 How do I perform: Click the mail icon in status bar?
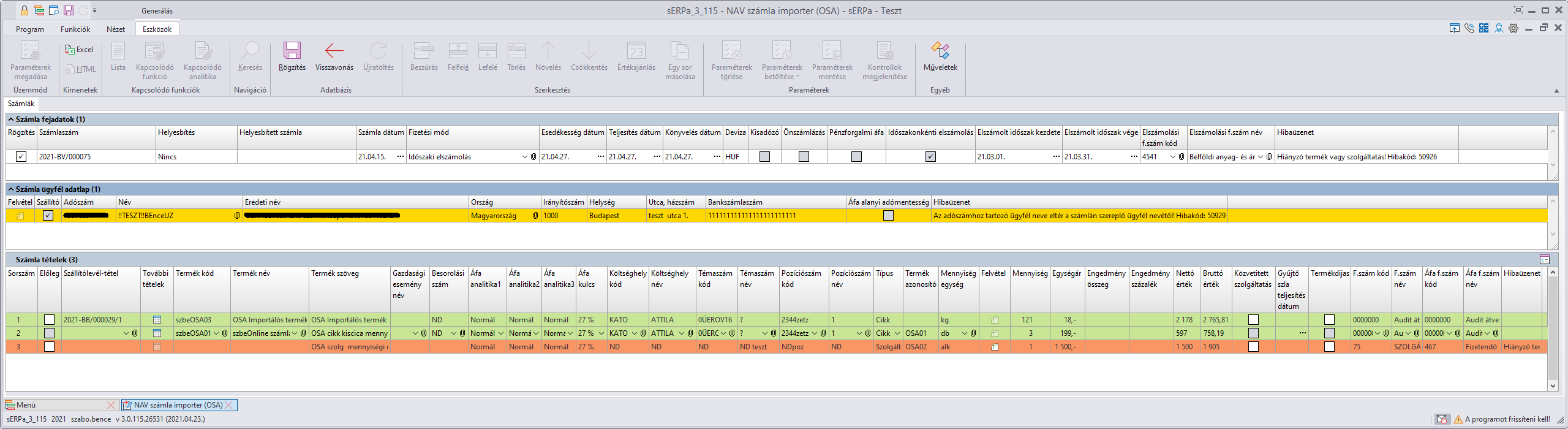click(1442, 419)
